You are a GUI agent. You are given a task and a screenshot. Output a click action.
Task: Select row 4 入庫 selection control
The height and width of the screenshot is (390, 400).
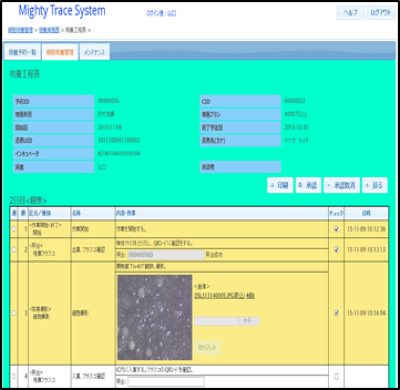point(14,376)
